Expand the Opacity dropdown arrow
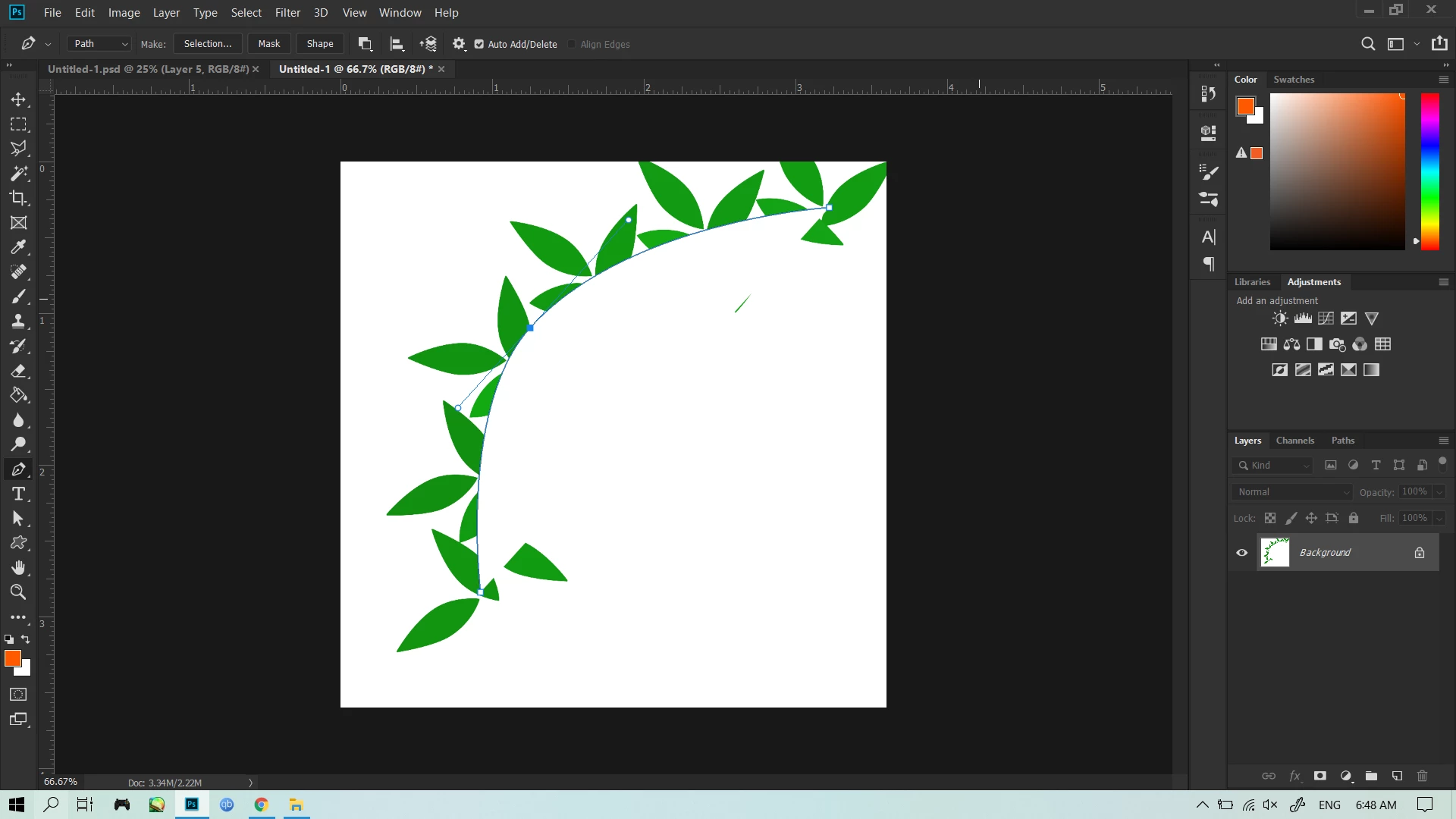Screen dimensions: 1456x819 pos(1439,492)
